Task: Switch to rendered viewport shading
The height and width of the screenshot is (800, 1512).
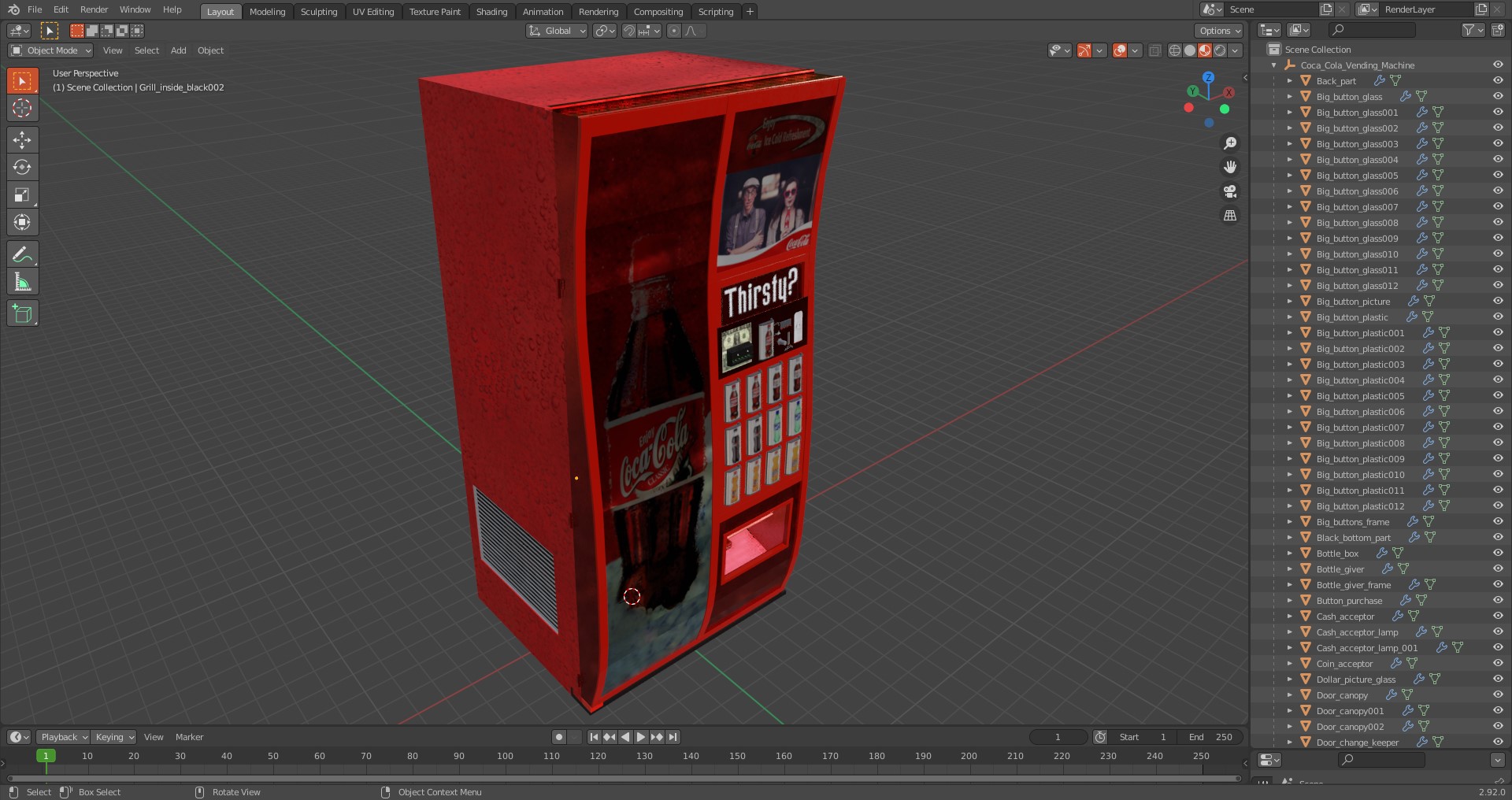Action: tap(1220, 50)
